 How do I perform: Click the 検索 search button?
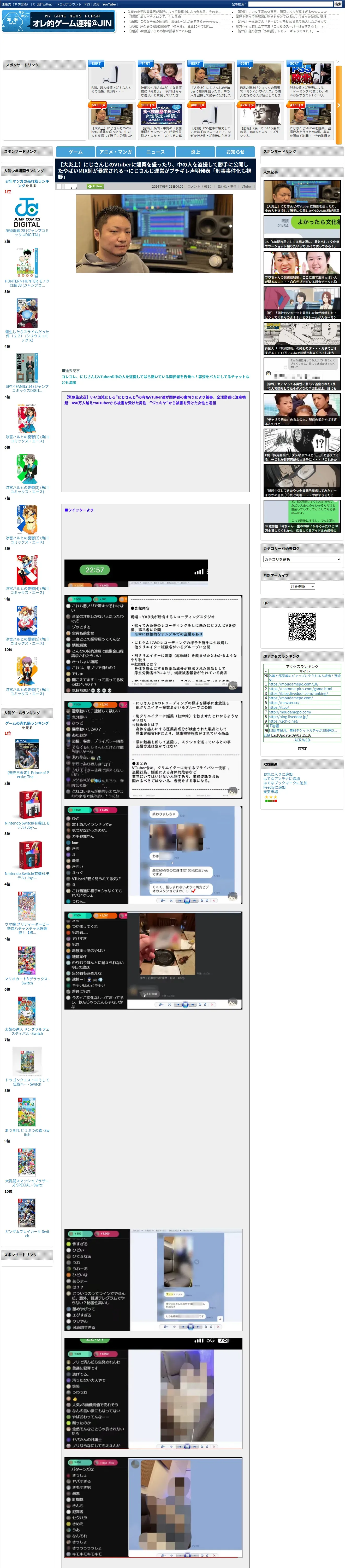click(338, 4)
